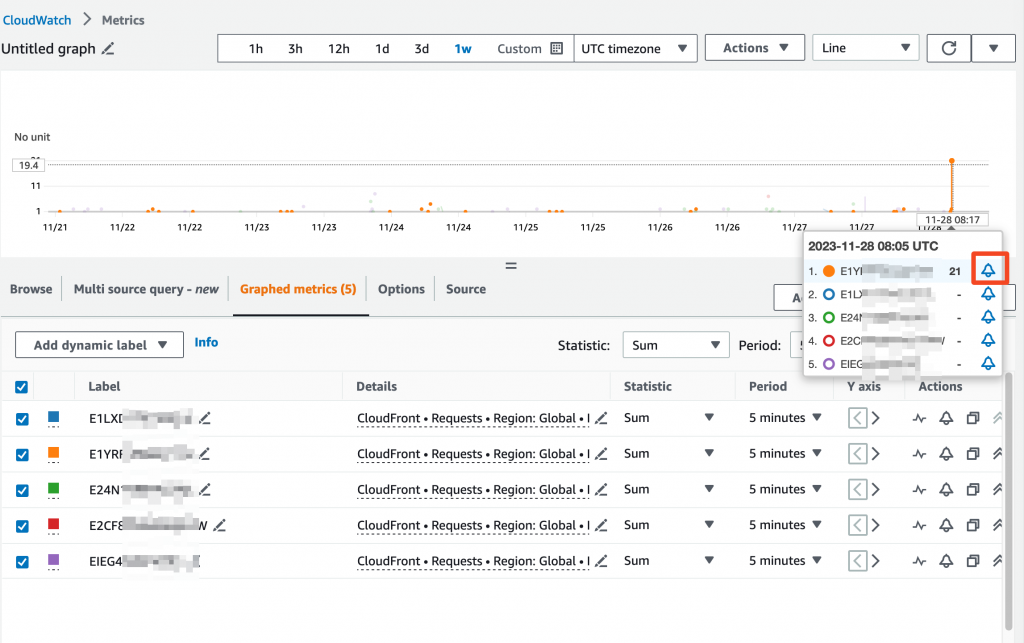
Task: Uncheck the EIEG4 metric checkbox
Action: tap(22, 561)
